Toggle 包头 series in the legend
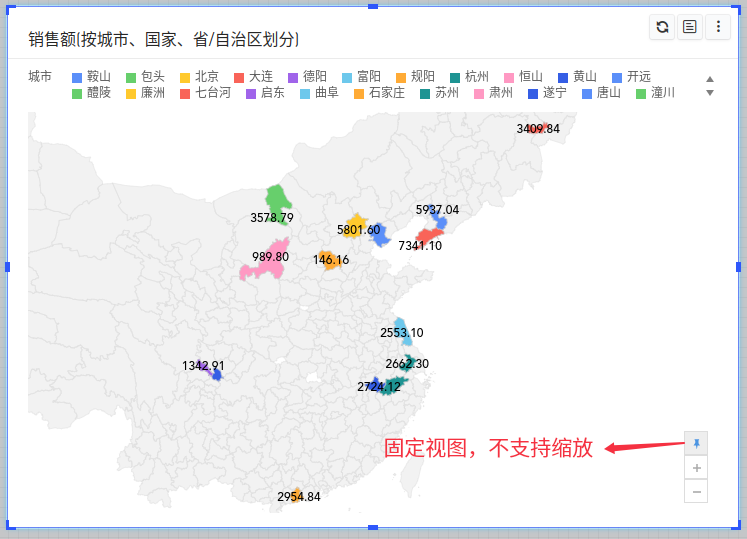747x539 pixels. click(x=145, y=76)
